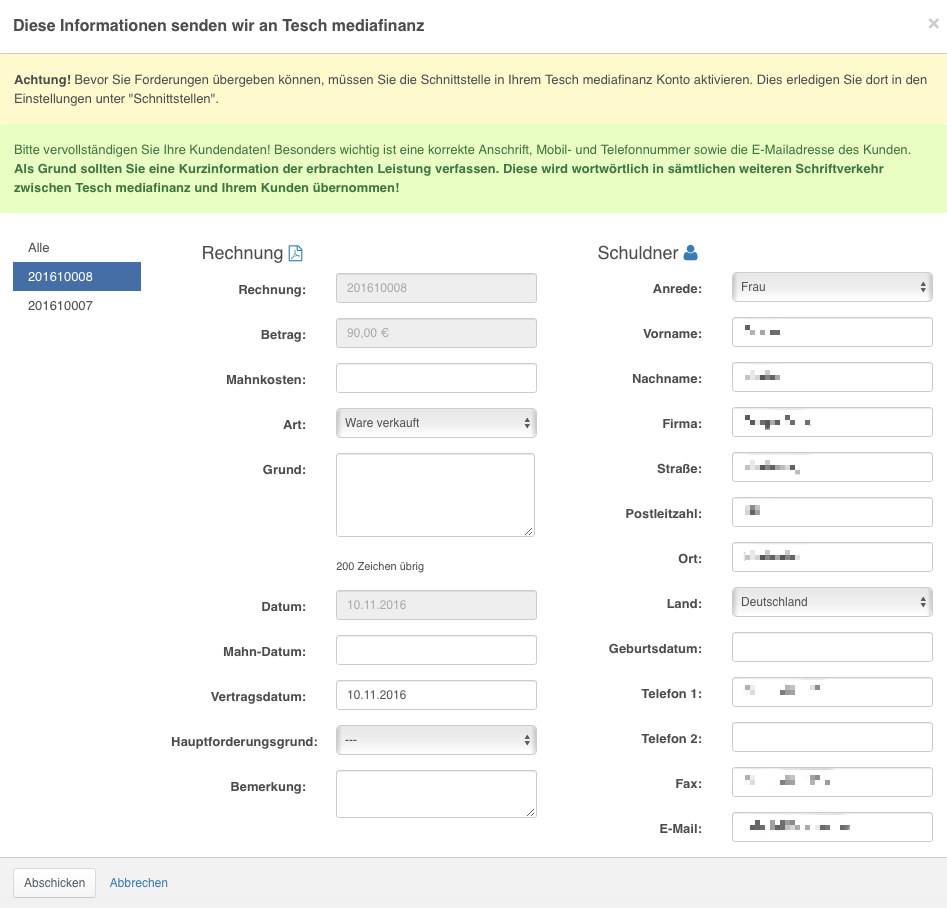Focus the Geburtsdatum input field
Image resolution: width=947 pixels, height=908 pixels.
click(832, 647)
